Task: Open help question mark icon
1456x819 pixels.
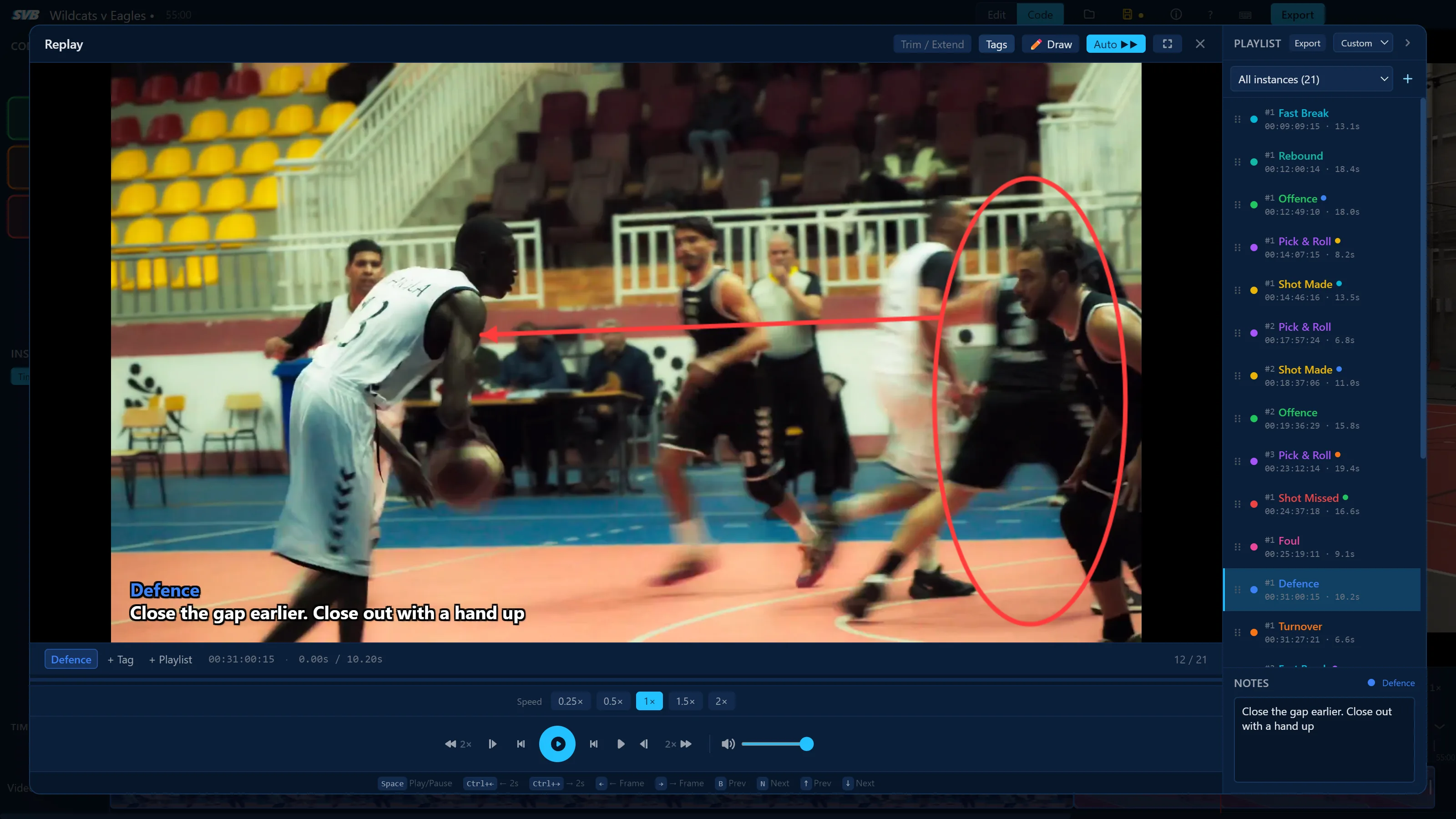Action: click(x=1210, y=15)
